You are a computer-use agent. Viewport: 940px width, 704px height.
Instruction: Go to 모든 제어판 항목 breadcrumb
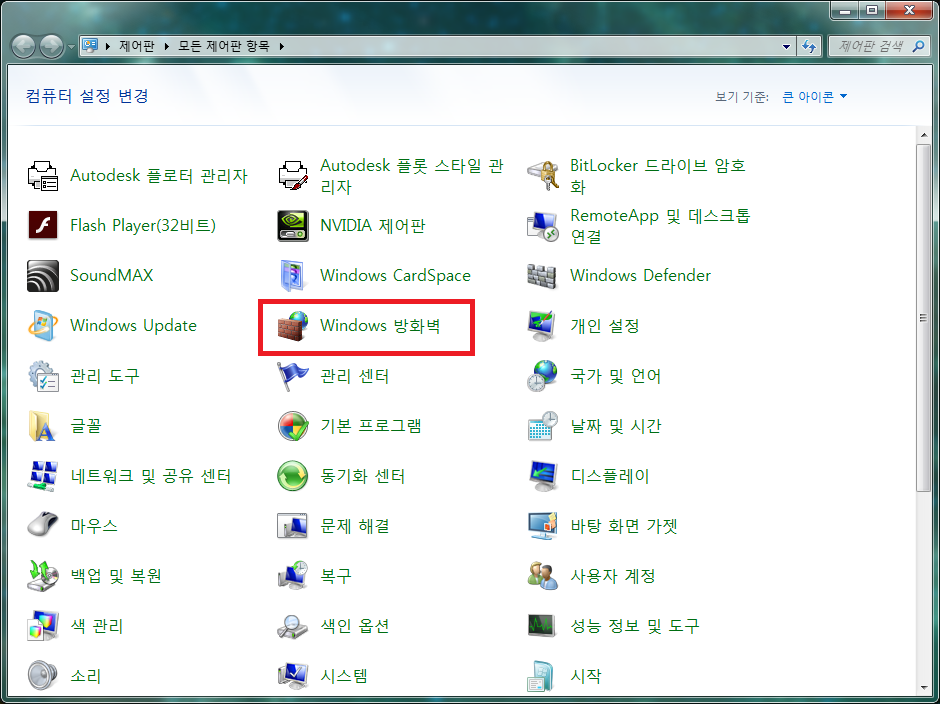pos(224,46)
